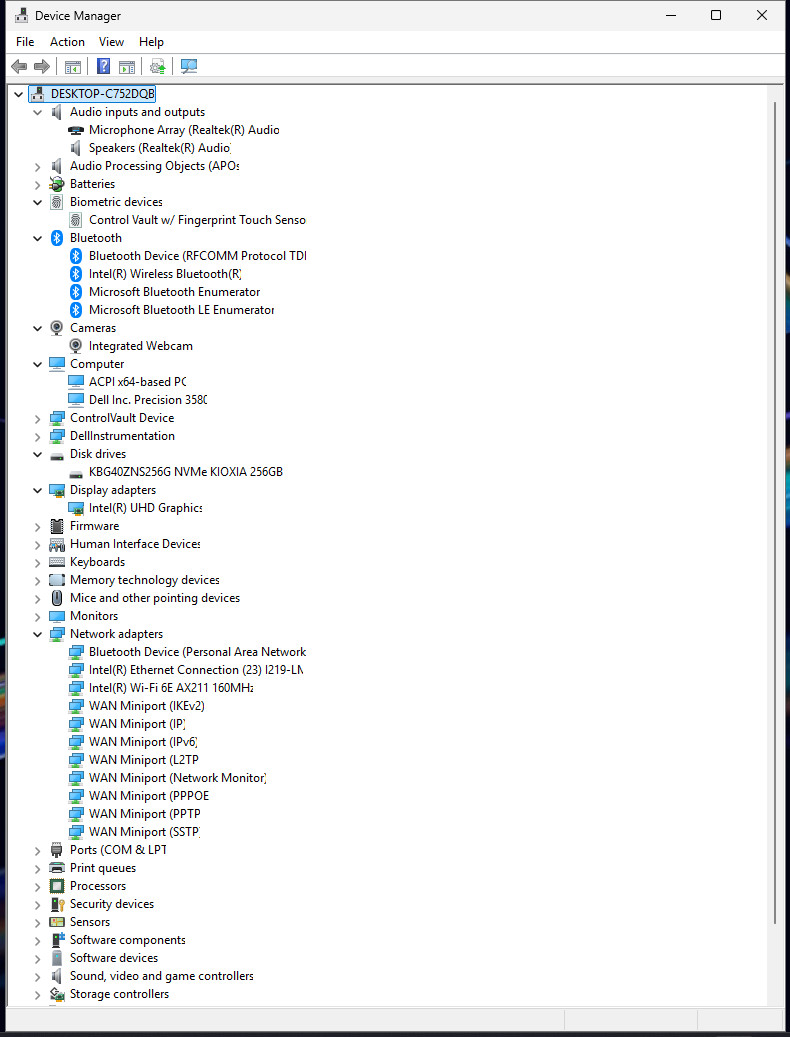Open the Action menu
790x1037 pixels.
tap(67, 42)
